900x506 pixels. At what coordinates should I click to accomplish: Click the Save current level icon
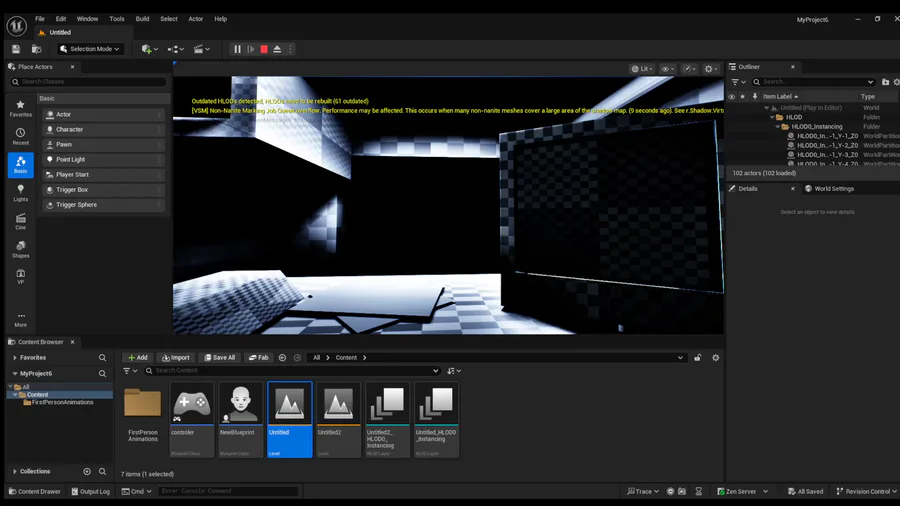(x=16, y=49)
